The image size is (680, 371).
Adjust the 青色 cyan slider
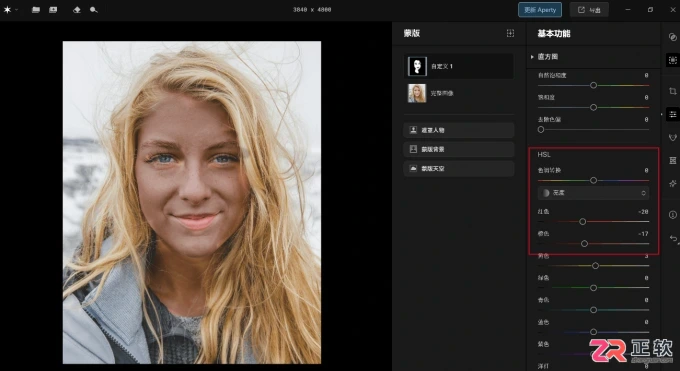[593, 310]
